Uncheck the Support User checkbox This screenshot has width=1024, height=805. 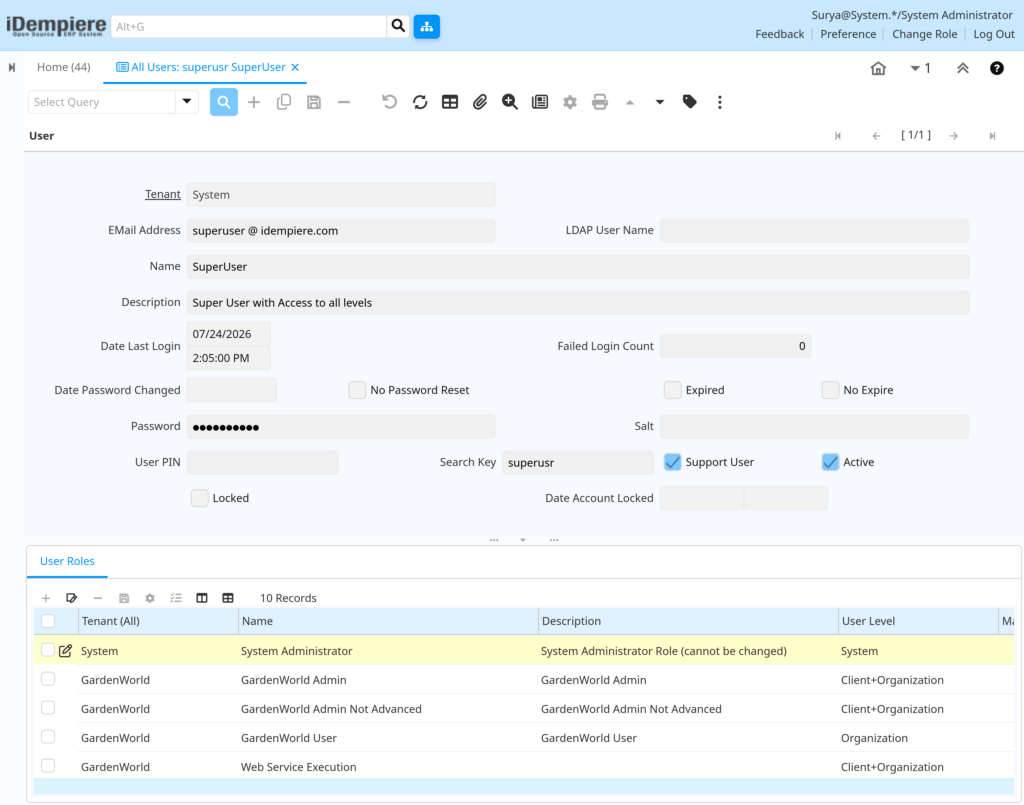(x=672, y=462)
